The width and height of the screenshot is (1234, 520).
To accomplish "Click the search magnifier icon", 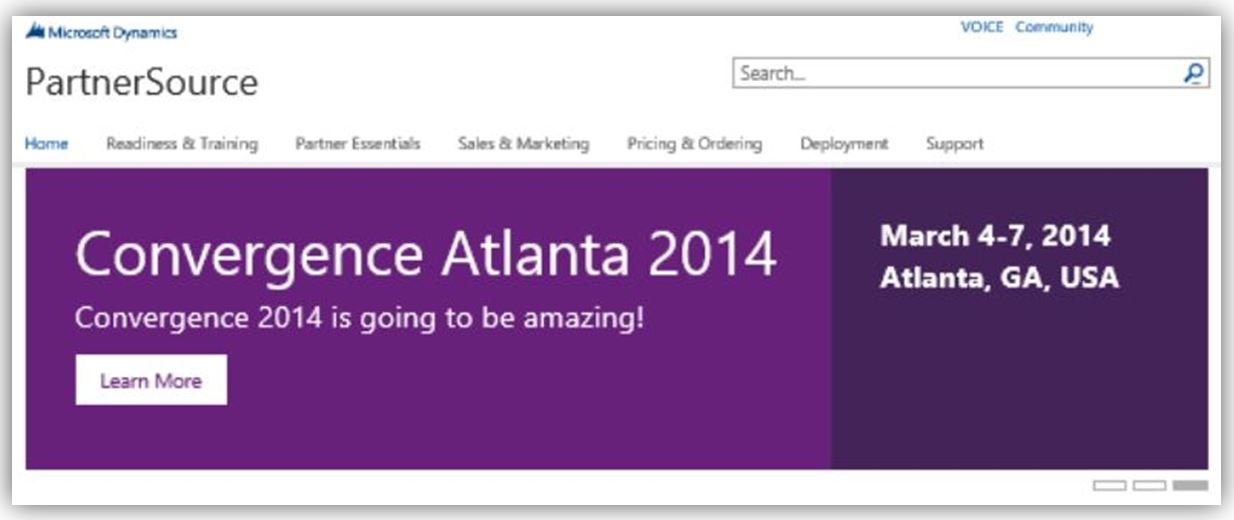I will tap(1193, 72).
